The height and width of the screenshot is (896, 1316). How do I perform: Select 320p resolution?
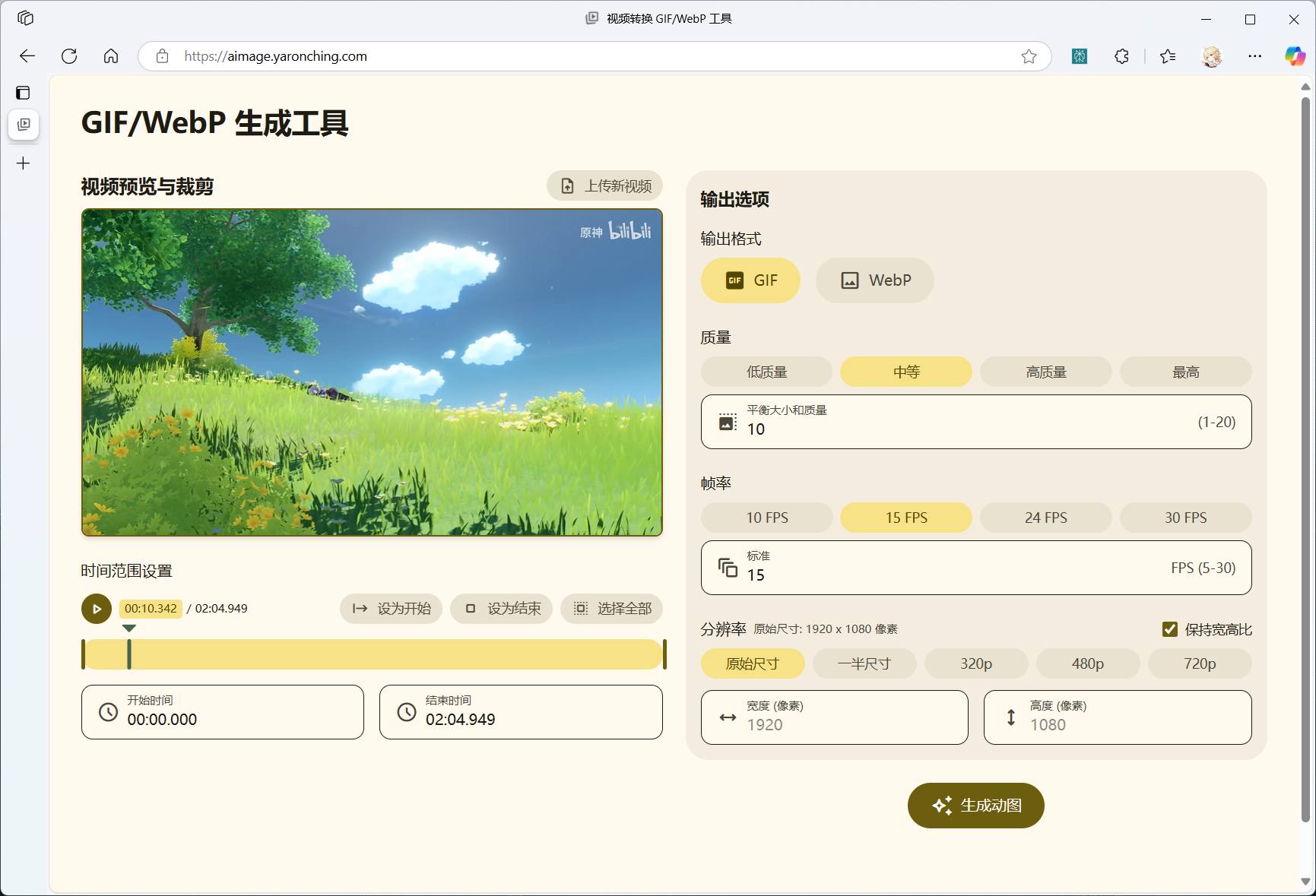976,663
